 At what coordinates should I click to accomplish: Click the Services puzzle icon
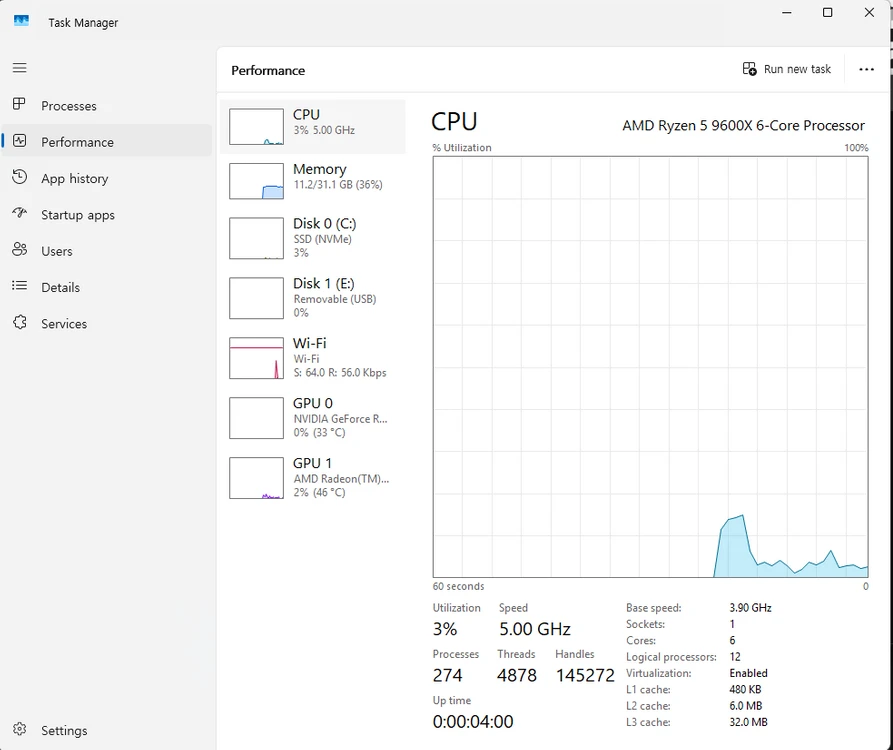click(x=19, y=322)
